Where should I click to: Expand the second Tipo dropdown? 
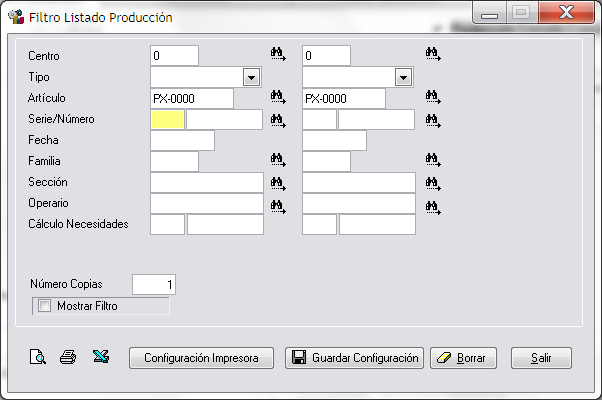tap(403, 77)
